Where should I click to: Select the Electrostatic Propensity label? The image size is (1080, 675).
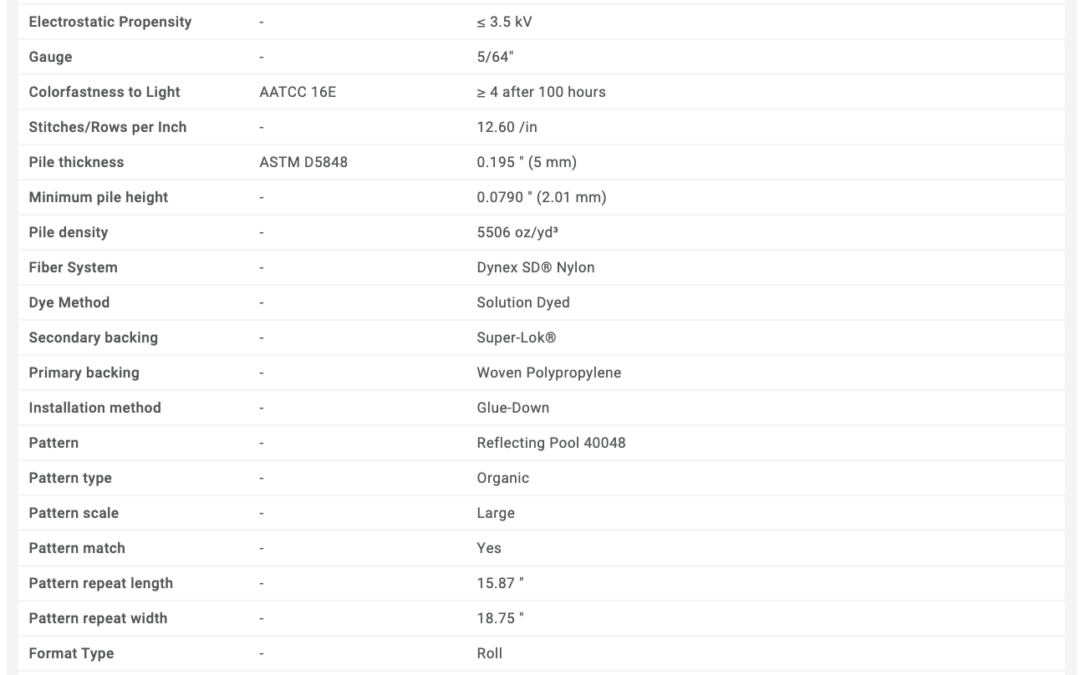pyautogui.click(x=110, y=22)
